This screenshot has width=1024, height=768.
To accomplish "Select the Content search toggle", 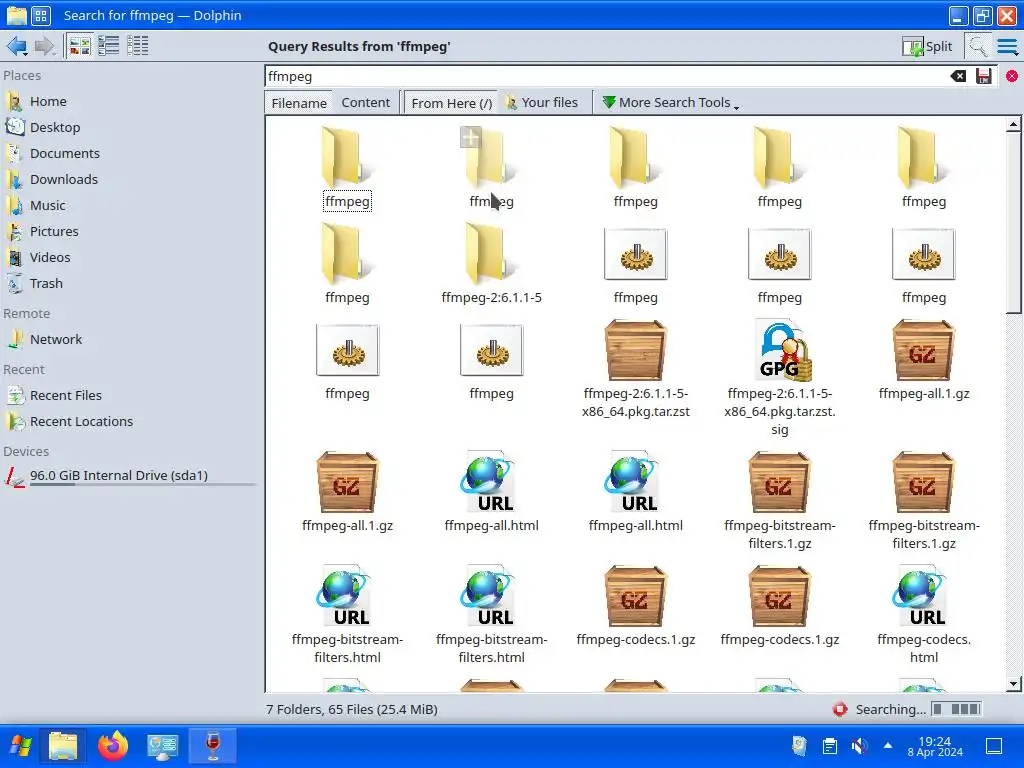I will (x=366, y=103).
